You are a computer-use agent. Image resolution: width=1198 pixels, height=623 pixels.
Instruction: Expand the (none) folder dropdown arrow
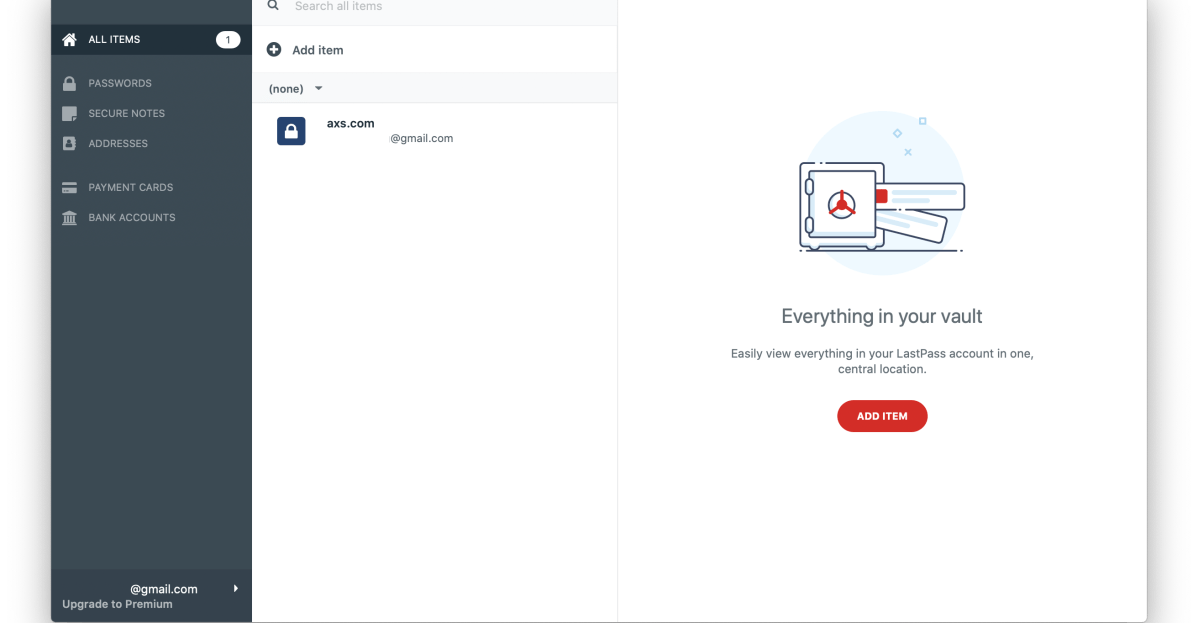pos(319,89)
